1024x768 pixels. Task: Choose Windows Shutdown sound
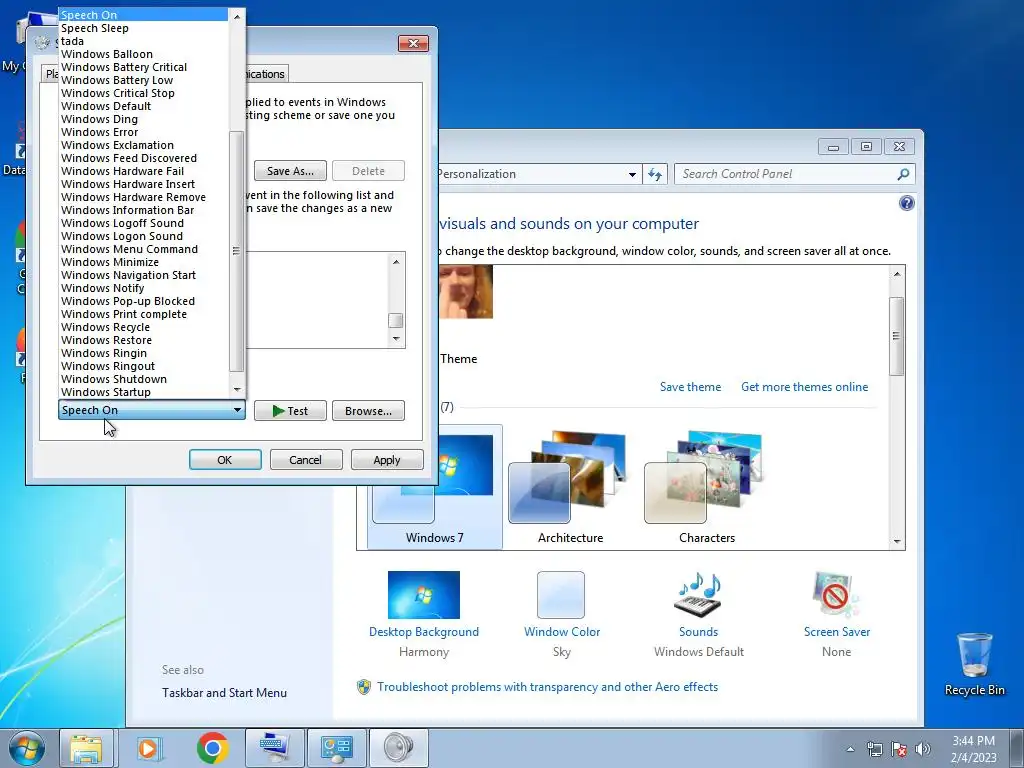click(144, 379)
